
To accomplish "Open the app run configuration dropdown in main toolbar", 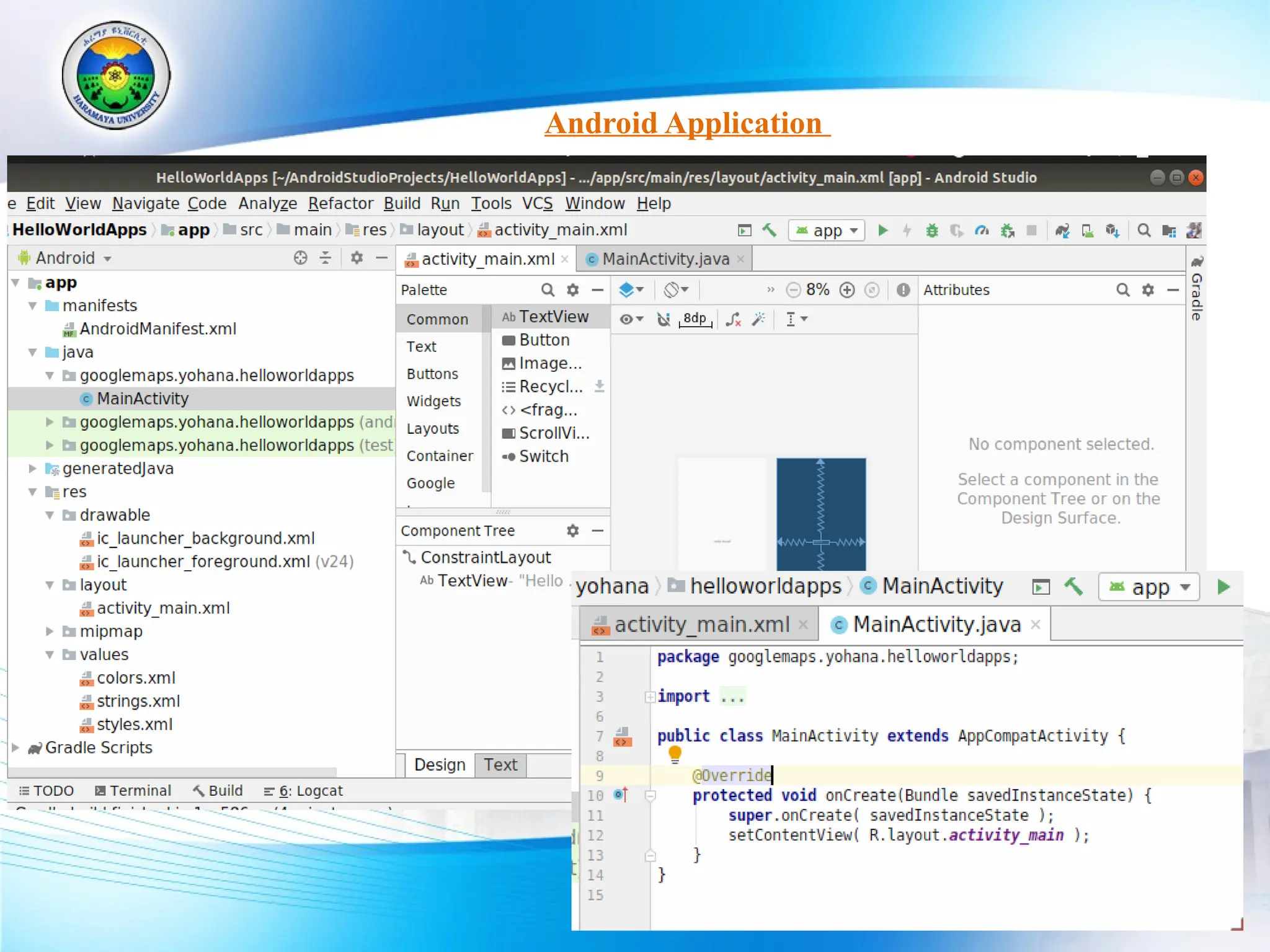I will coord(827,231).
